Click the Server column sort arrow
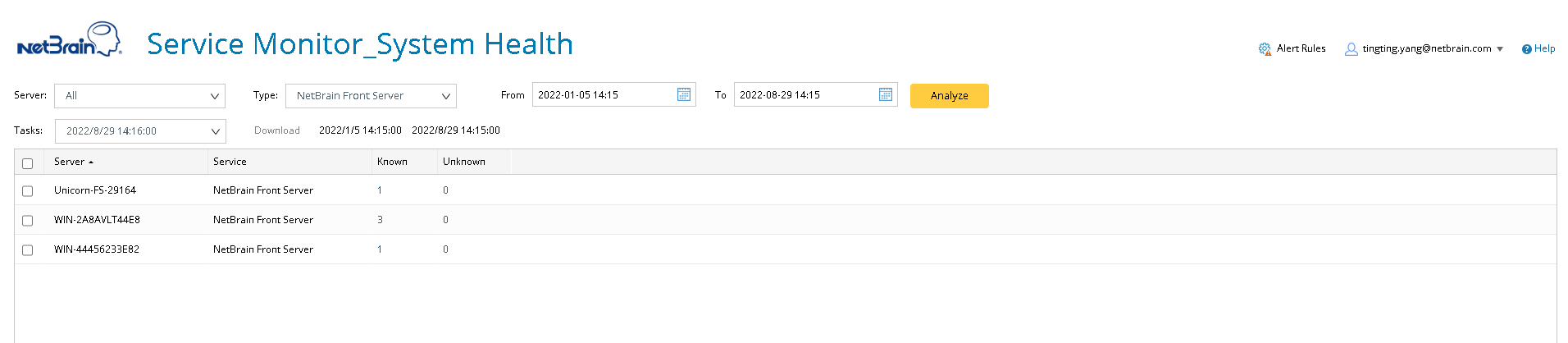The image size is (1568, 343). [x=91, y=162]
